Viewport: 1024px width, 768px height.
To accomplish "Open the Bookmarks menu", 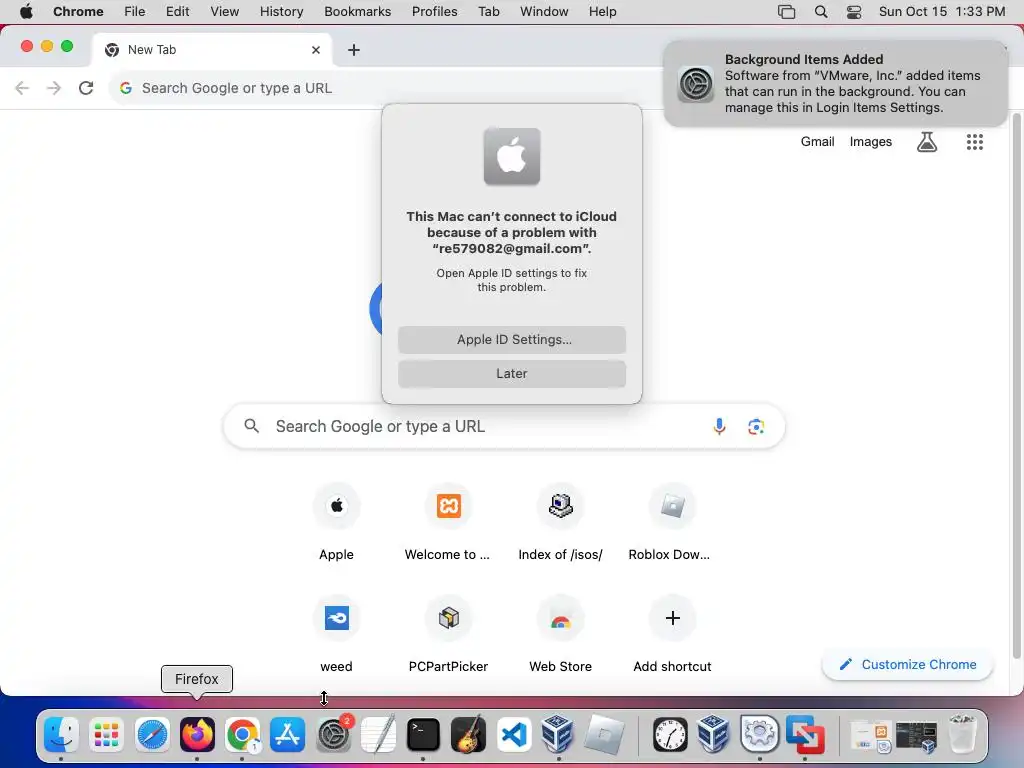I will 357,12.
